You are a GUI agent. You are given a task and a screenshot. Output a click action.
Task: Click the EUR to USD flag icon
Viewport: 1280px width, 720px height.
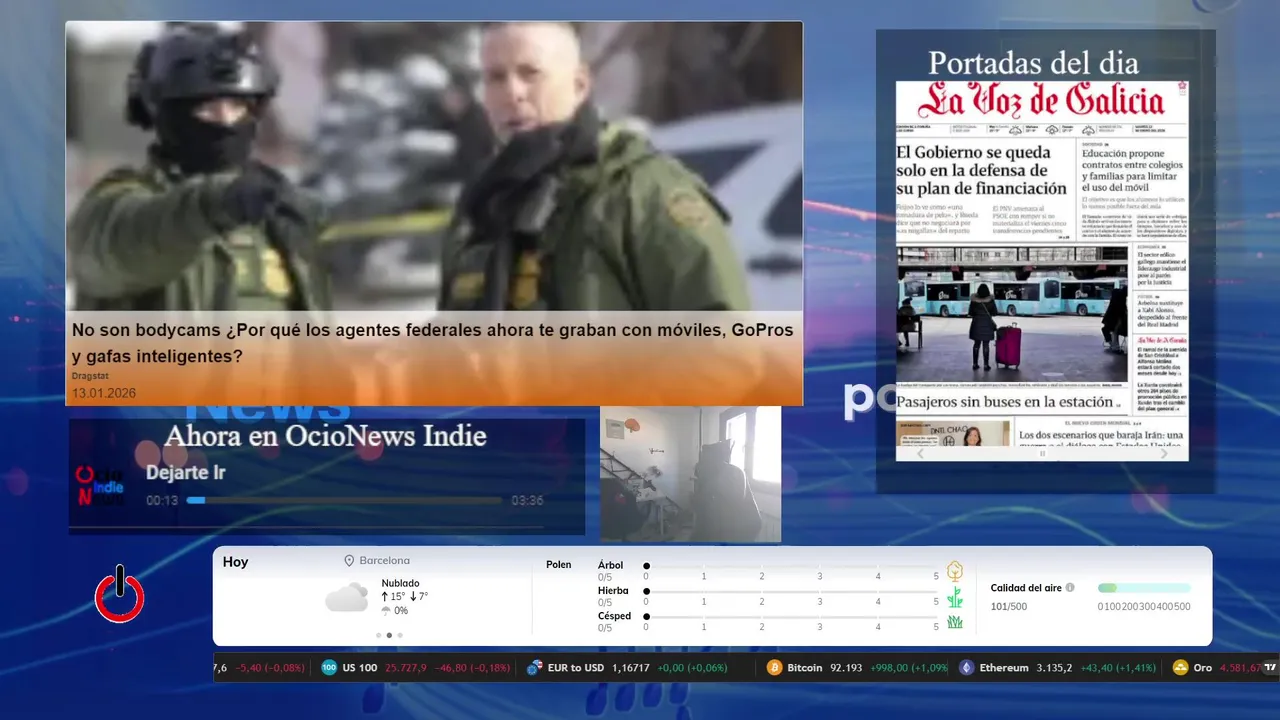(535, 668)
